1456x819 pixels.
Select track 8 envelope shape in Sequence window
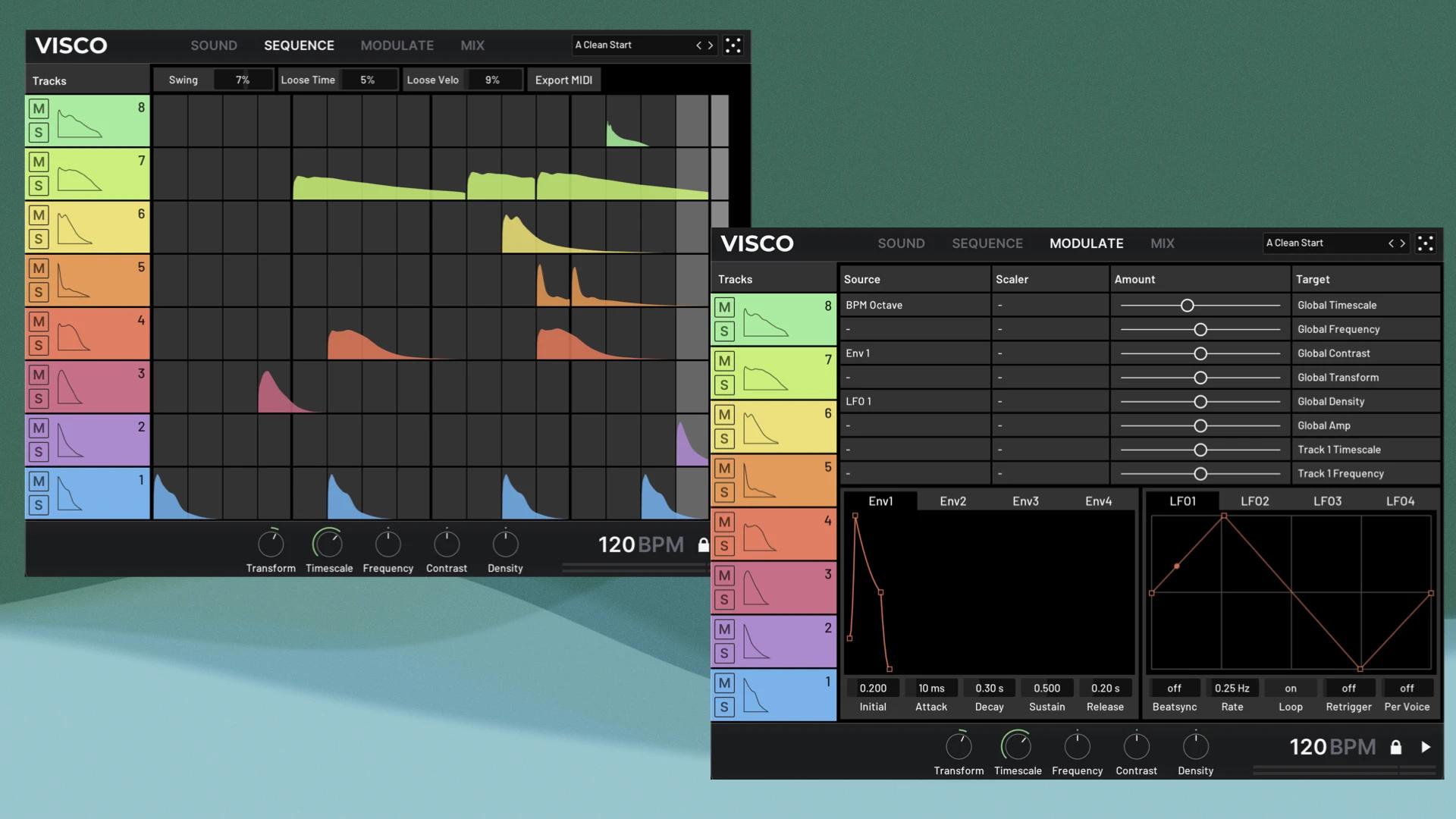[80, 124]
